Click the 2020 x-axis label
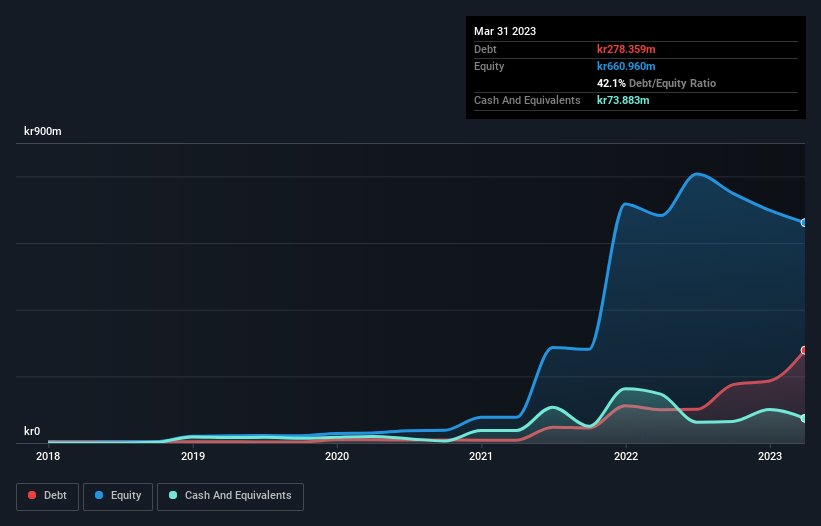The width and height of the screenshot is (821, 526). tap(337, 456)
